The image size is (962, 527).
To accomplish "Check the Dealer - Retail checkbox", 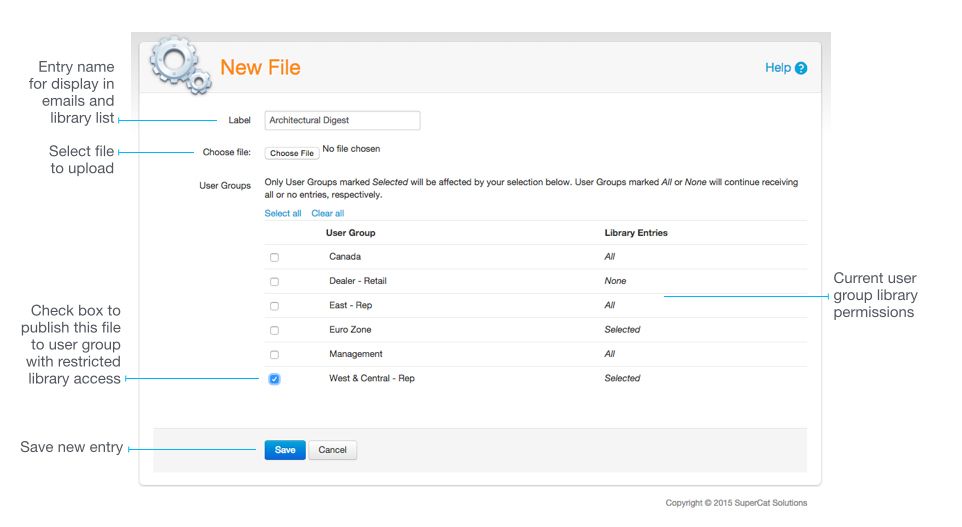I will coord(274,282).
